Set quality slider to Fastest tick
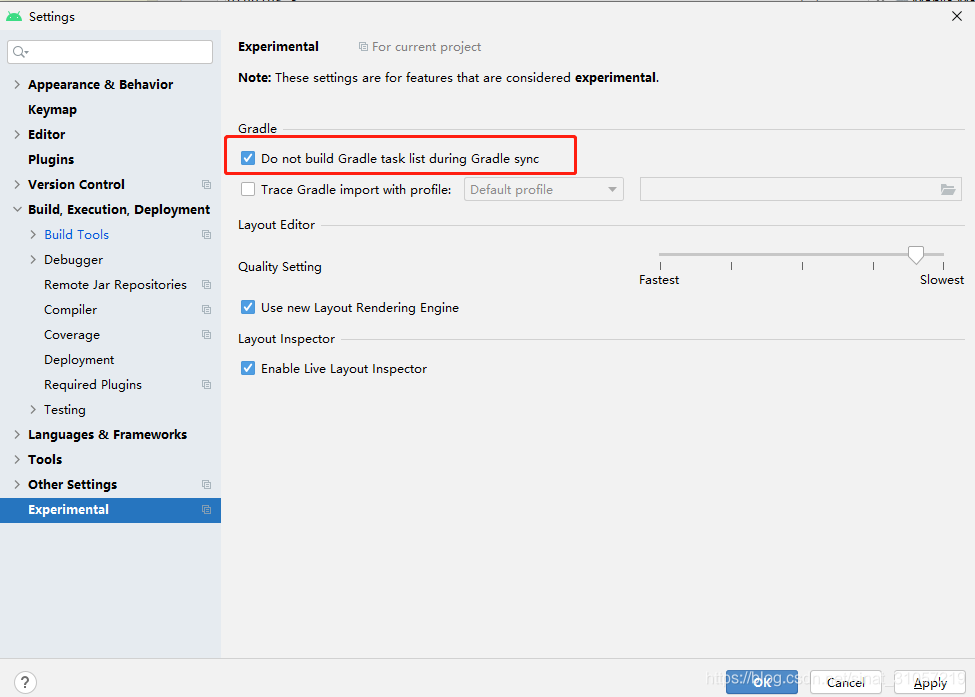This screenshot has height=697, width=975. [660, 265]
